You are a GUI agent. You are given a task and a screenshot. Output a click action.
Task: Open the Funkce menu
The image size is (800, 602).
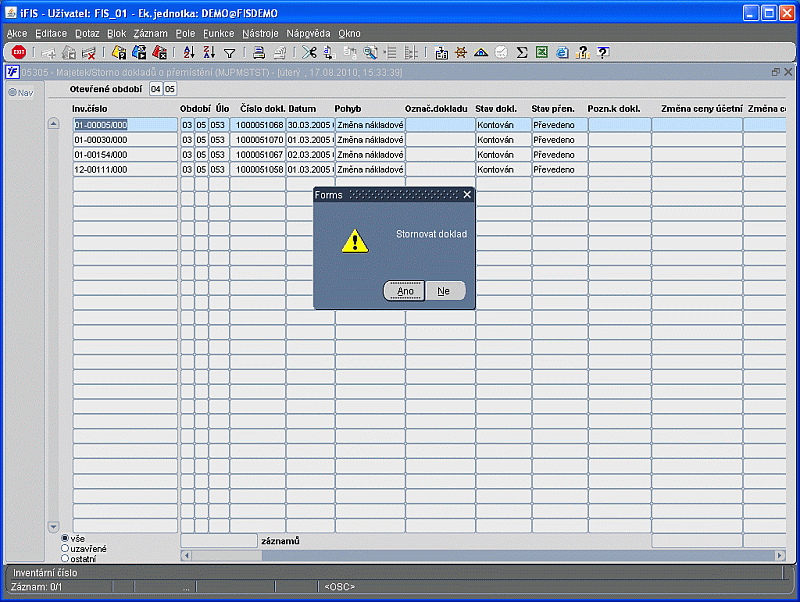pyautogui.click(x=218, y=34)
